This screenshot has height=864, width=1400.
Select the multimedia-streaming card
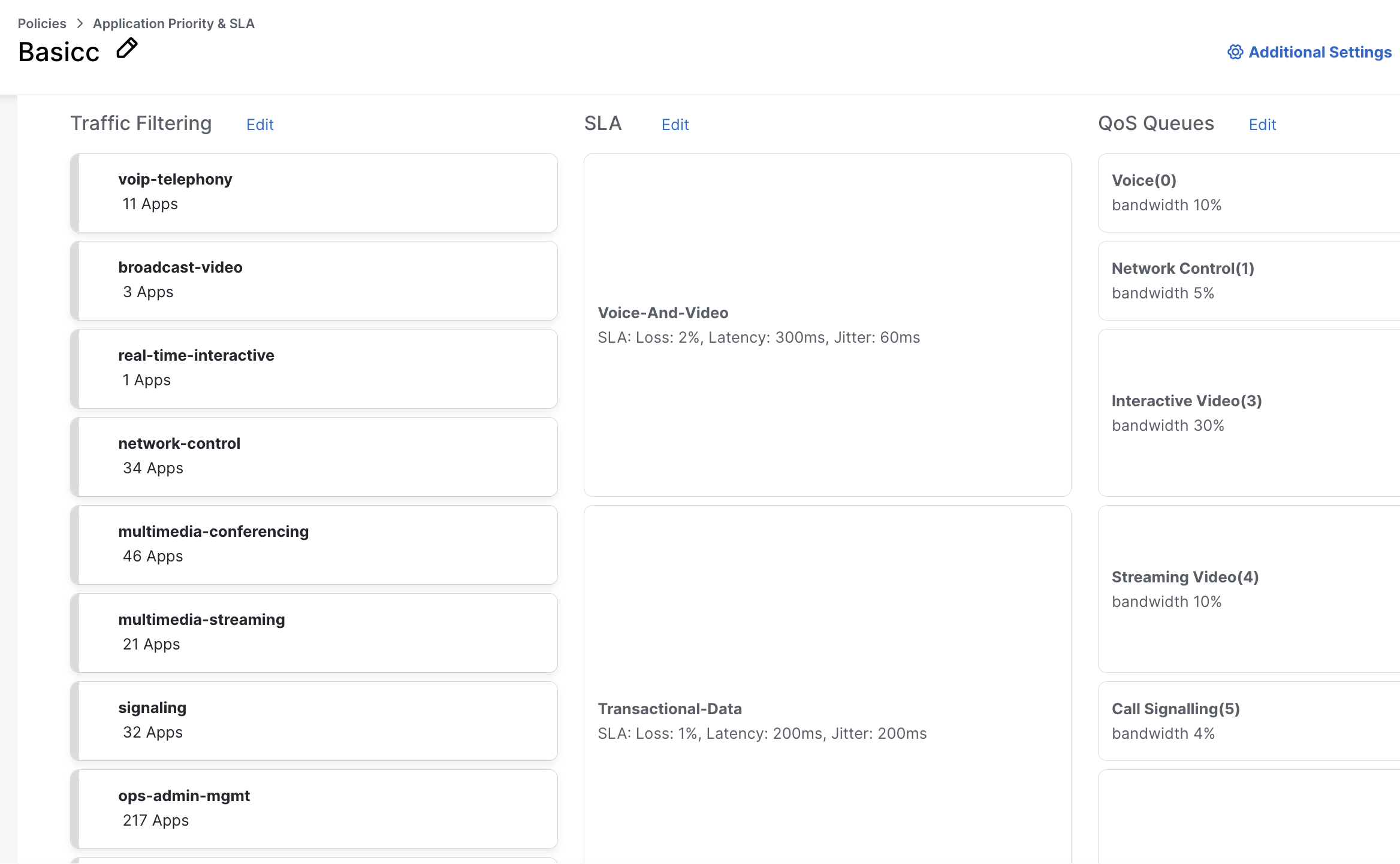315,633
